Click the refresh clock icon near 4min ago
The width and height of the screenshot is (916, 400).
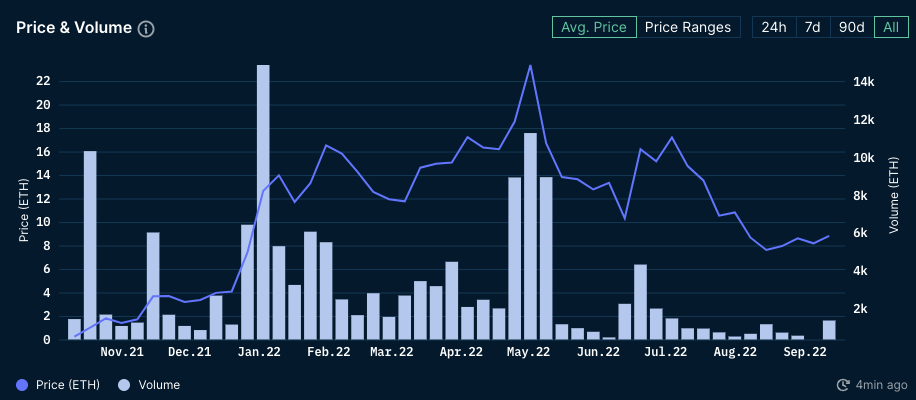(x=843, y=385)
